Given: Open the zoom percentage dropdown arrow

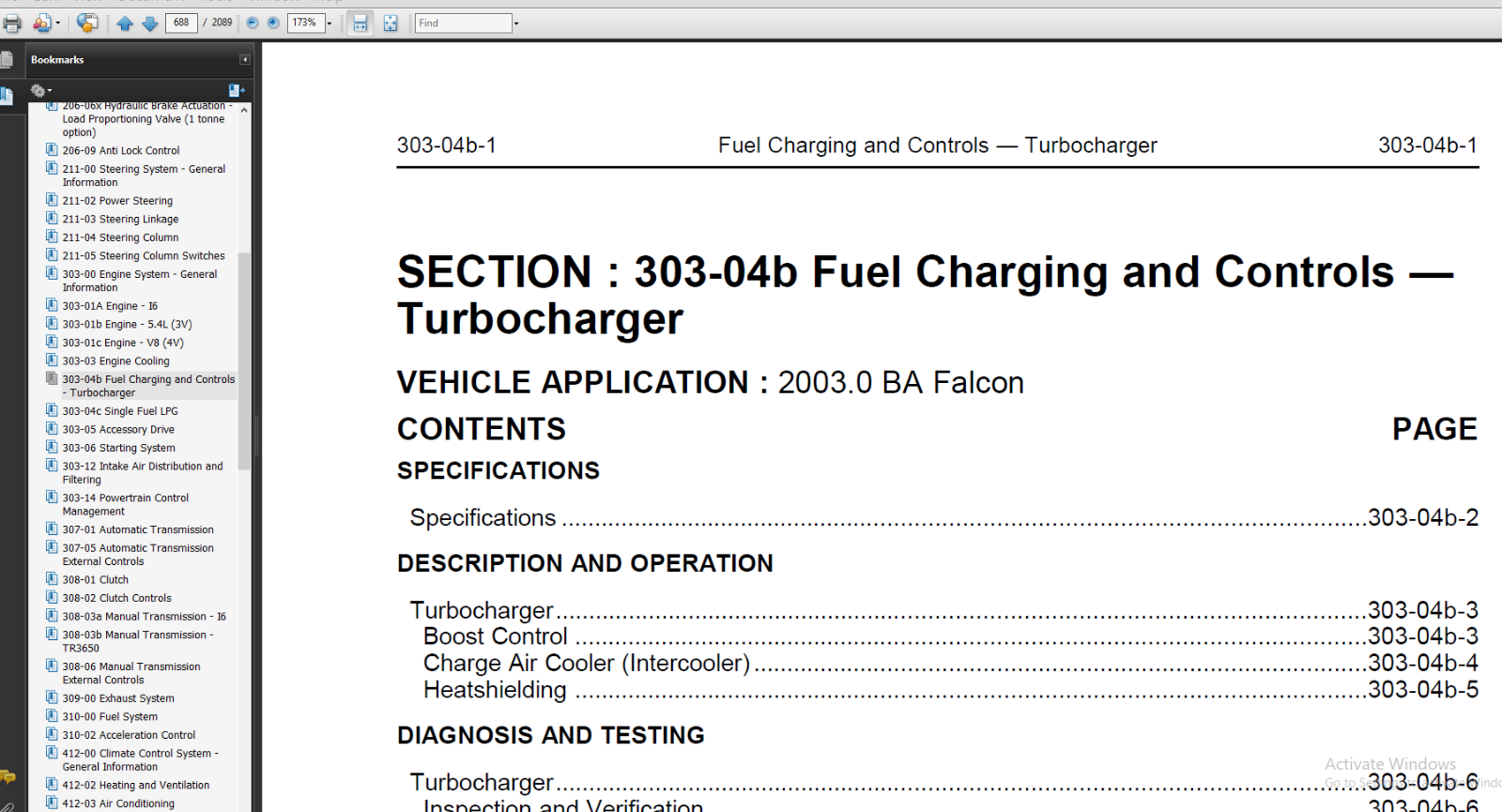Looking at the screenshot, I should click(330, 23).
